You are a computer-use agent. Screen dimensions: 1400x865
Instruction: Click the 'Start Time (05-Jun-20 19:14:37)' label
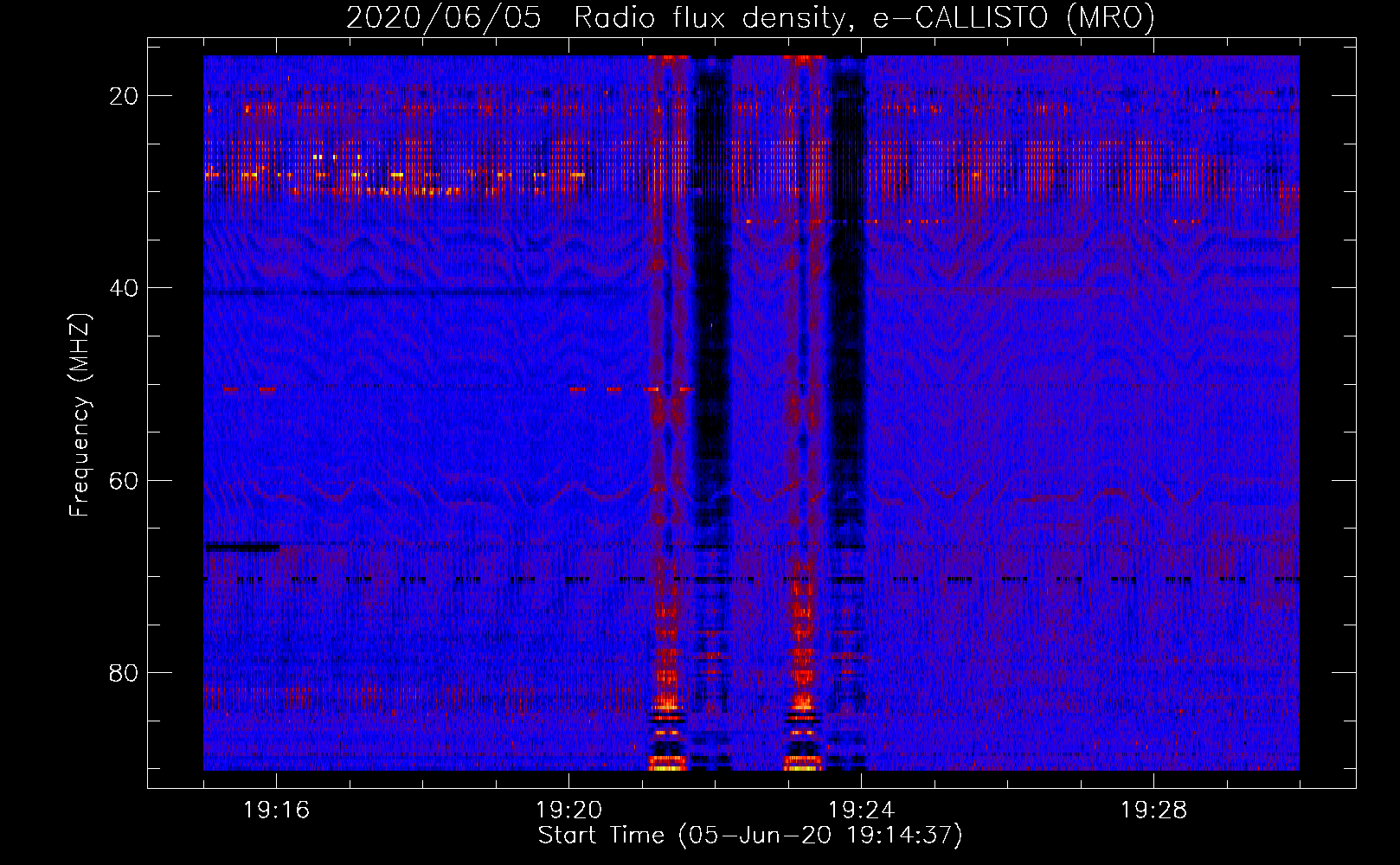tap(750, 836)
